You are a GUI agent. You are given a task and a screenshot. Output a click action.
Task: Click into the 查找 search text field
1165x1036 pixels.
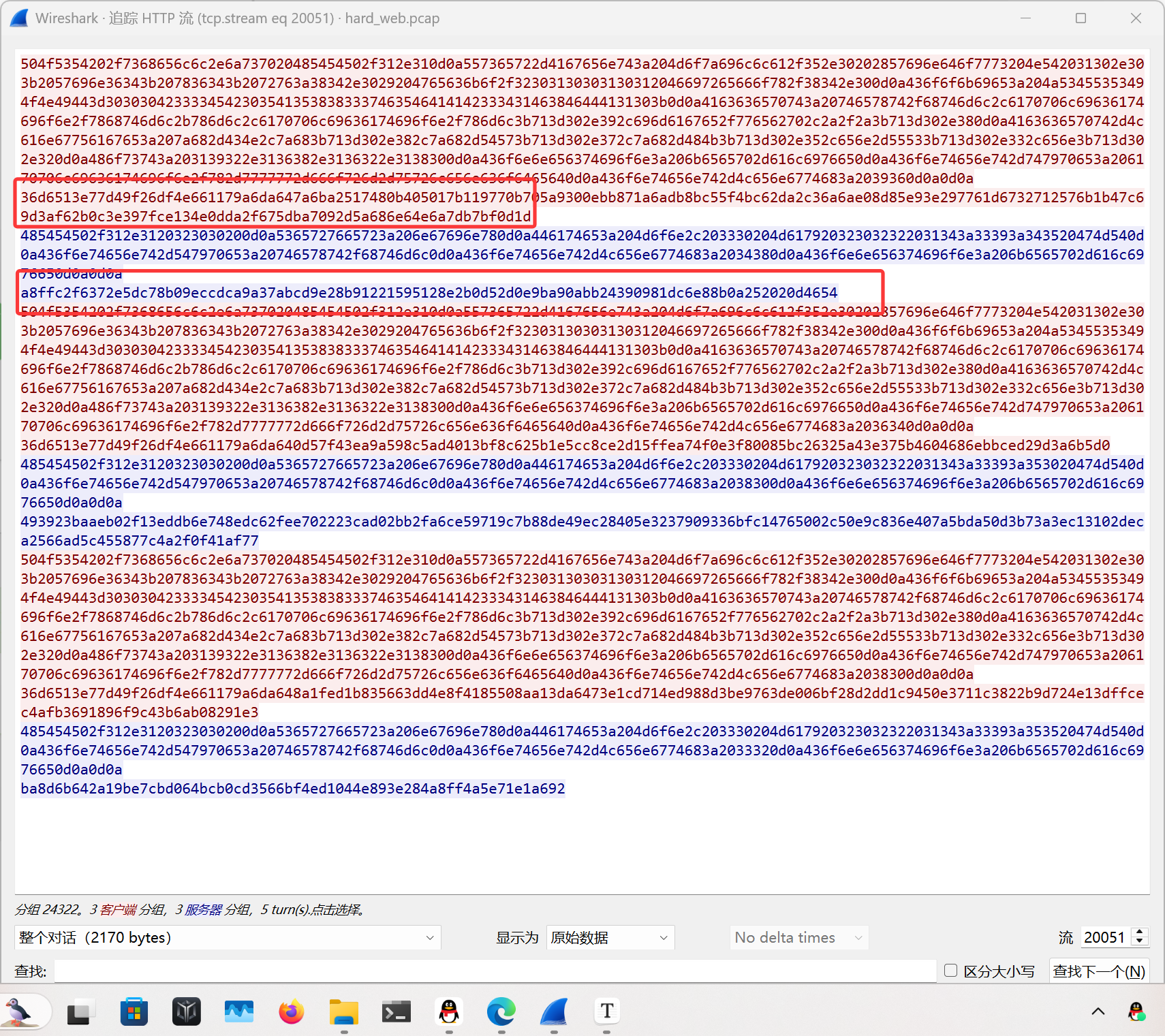coord(495,971)
